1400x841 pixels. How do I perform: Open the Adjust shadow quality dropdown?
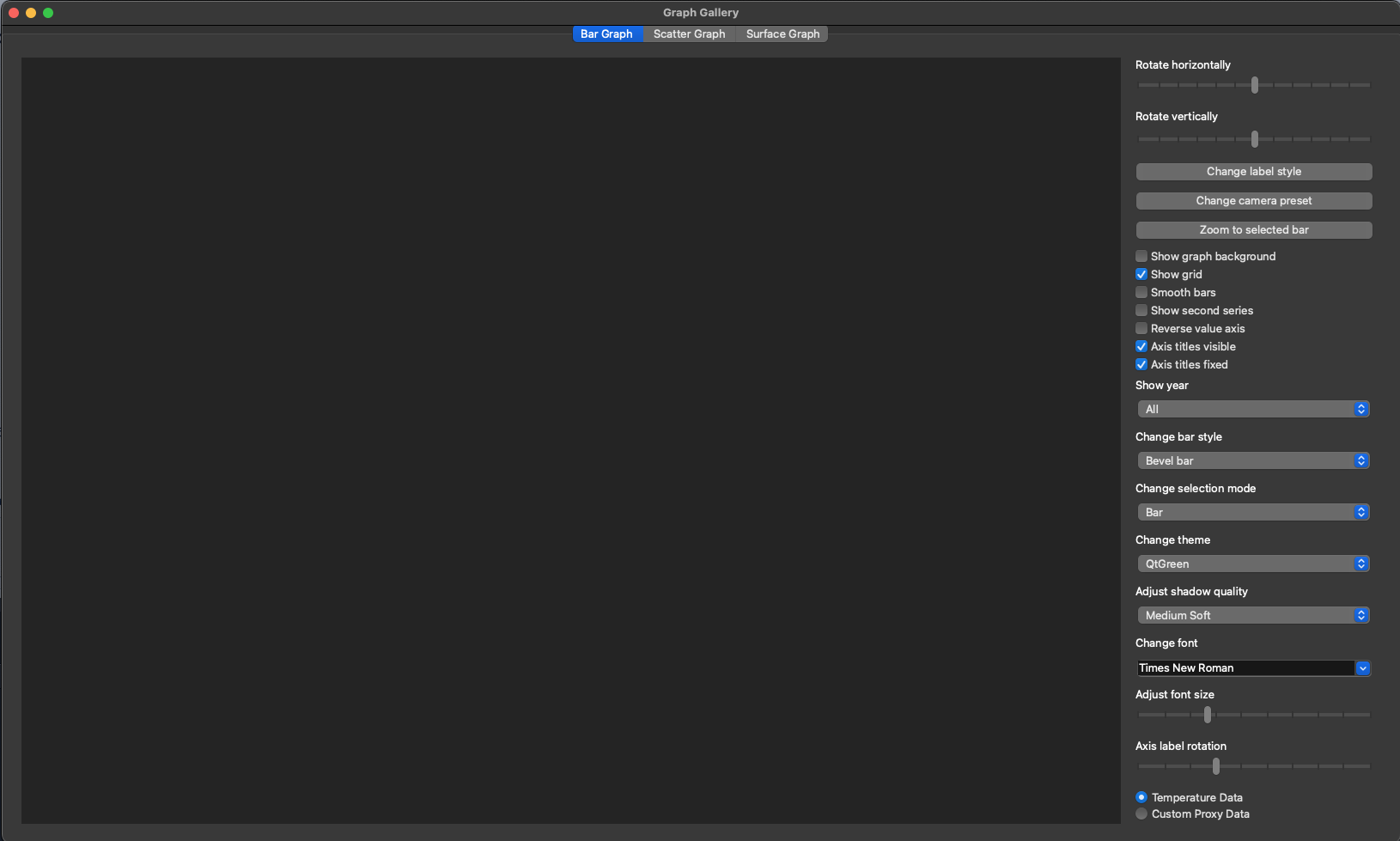(1253, 615)
